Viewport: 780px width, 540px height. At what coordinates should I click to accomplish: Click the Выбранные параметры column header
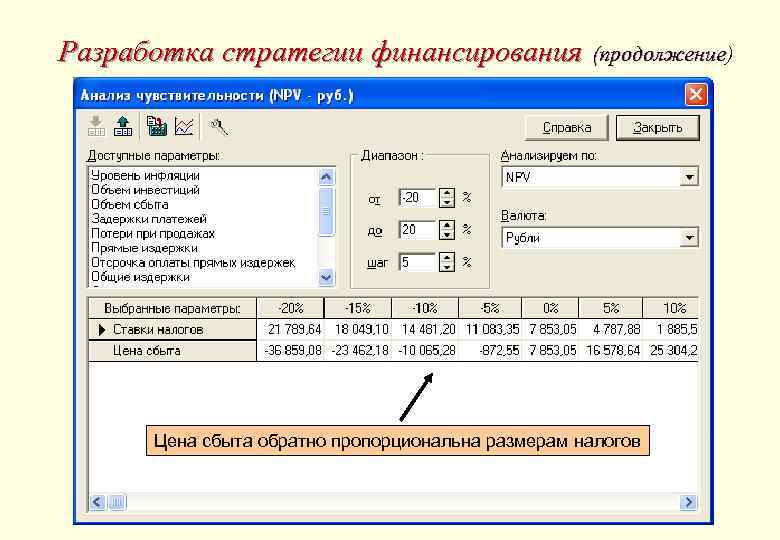tap(172, 308)
